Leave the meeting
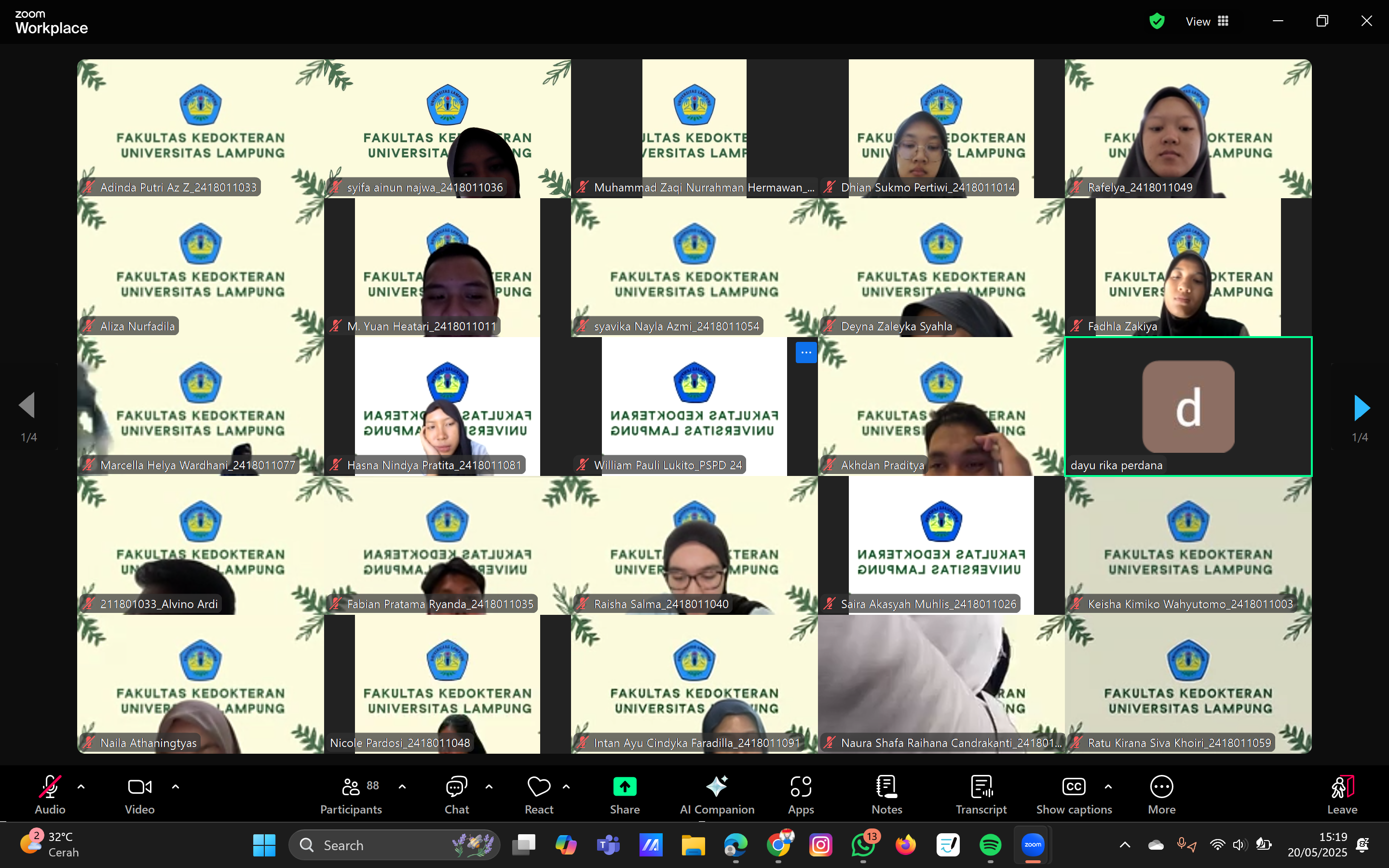This screenshot has height=868, width=1389. (1343, 795)
